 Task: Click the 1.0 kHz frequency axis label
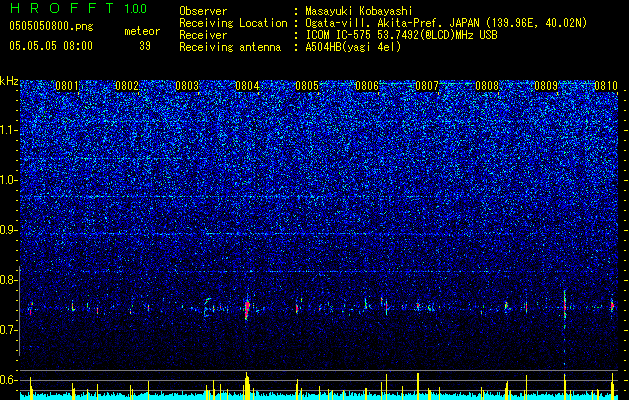point(9,180)
